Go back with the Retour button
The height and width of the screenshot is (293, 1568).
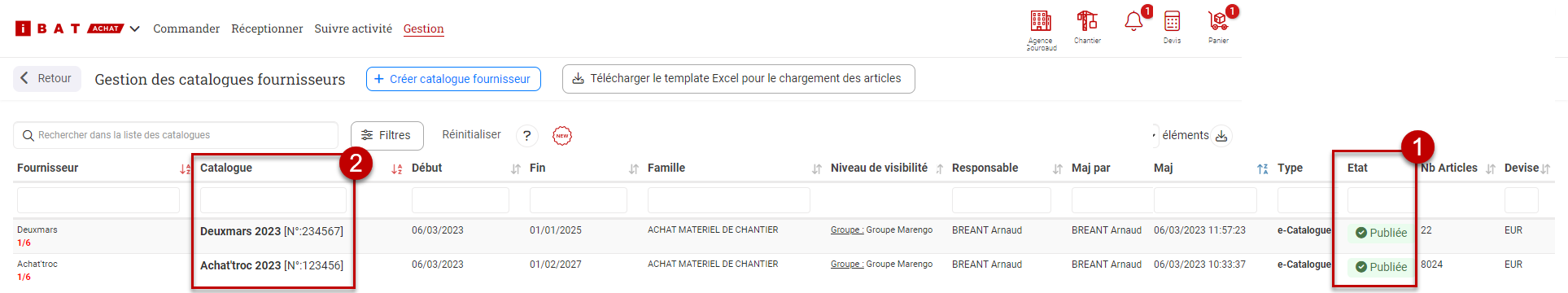point(47,79)
